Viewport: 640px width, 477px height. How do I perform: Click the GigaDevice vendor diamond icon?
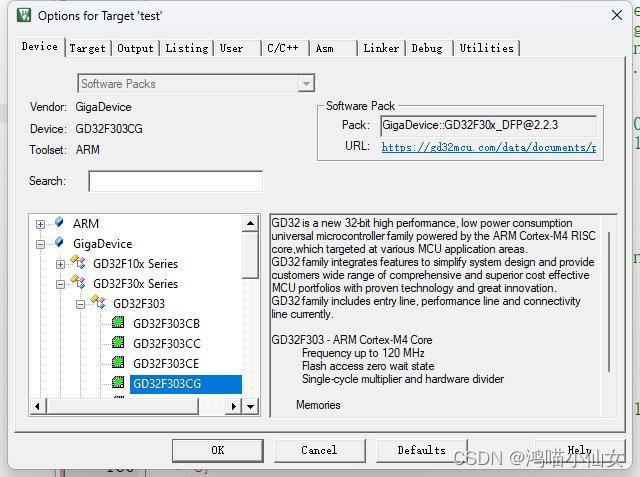[59, 242]
